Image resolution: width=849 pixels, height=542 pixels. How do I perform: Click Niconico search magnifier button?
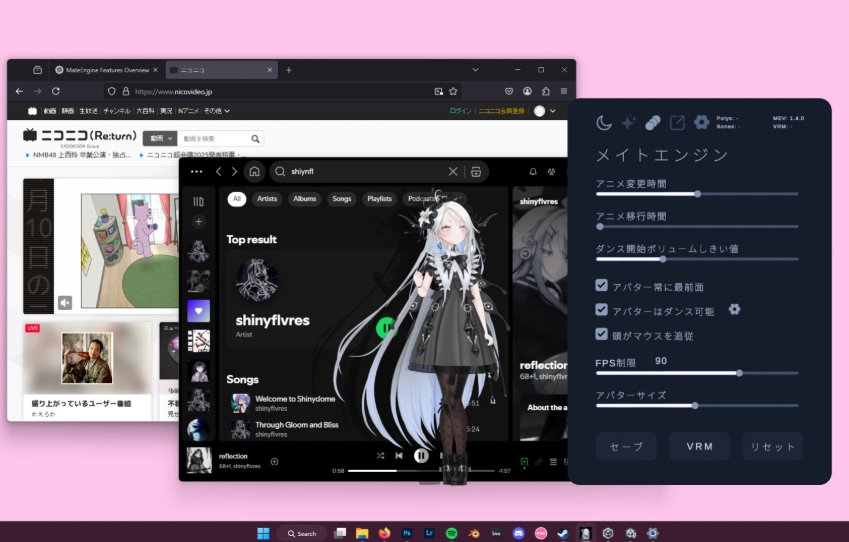click(x=255, y=139)
